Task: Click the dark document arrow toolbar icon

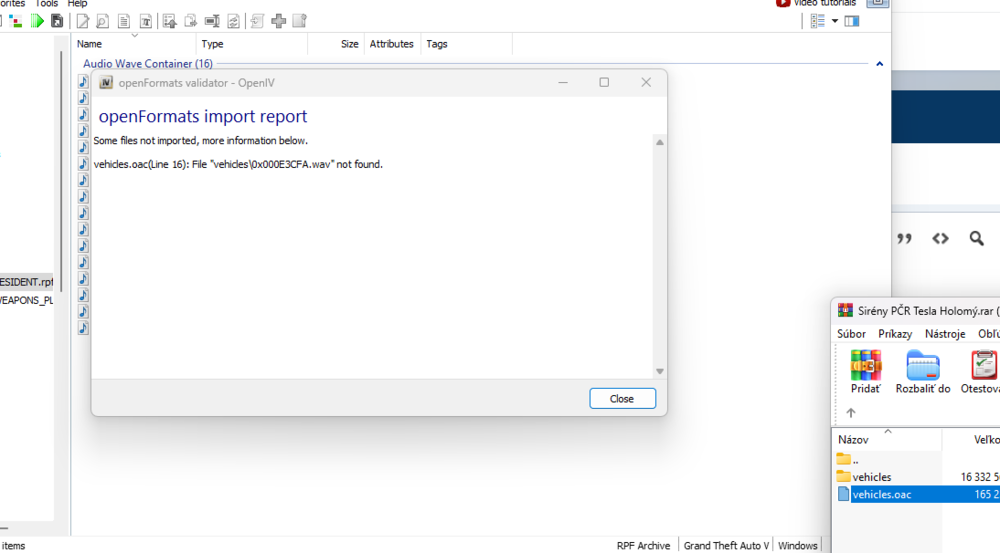Action: (57, 21)
